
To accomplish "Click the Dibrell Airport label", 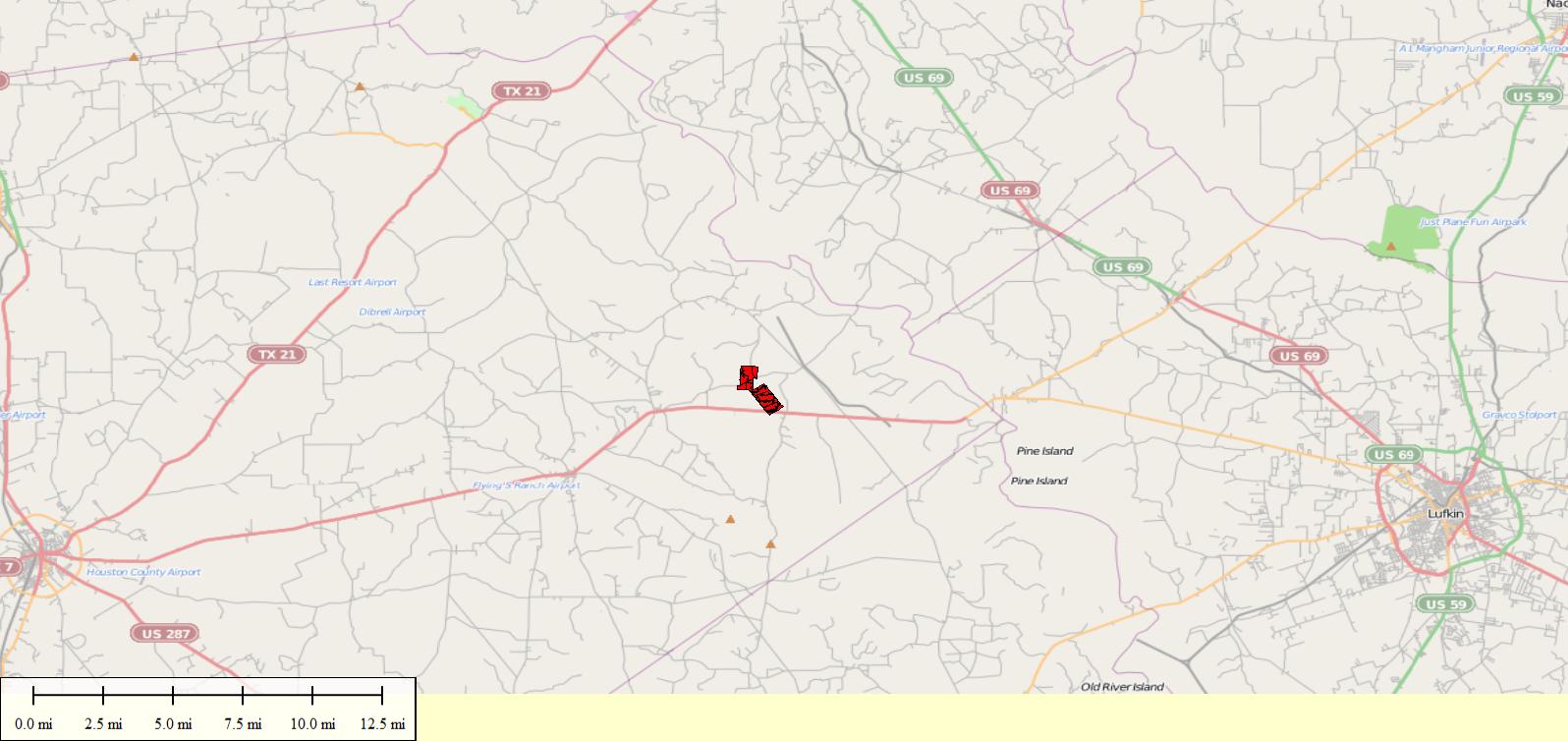I will [393, 312].
